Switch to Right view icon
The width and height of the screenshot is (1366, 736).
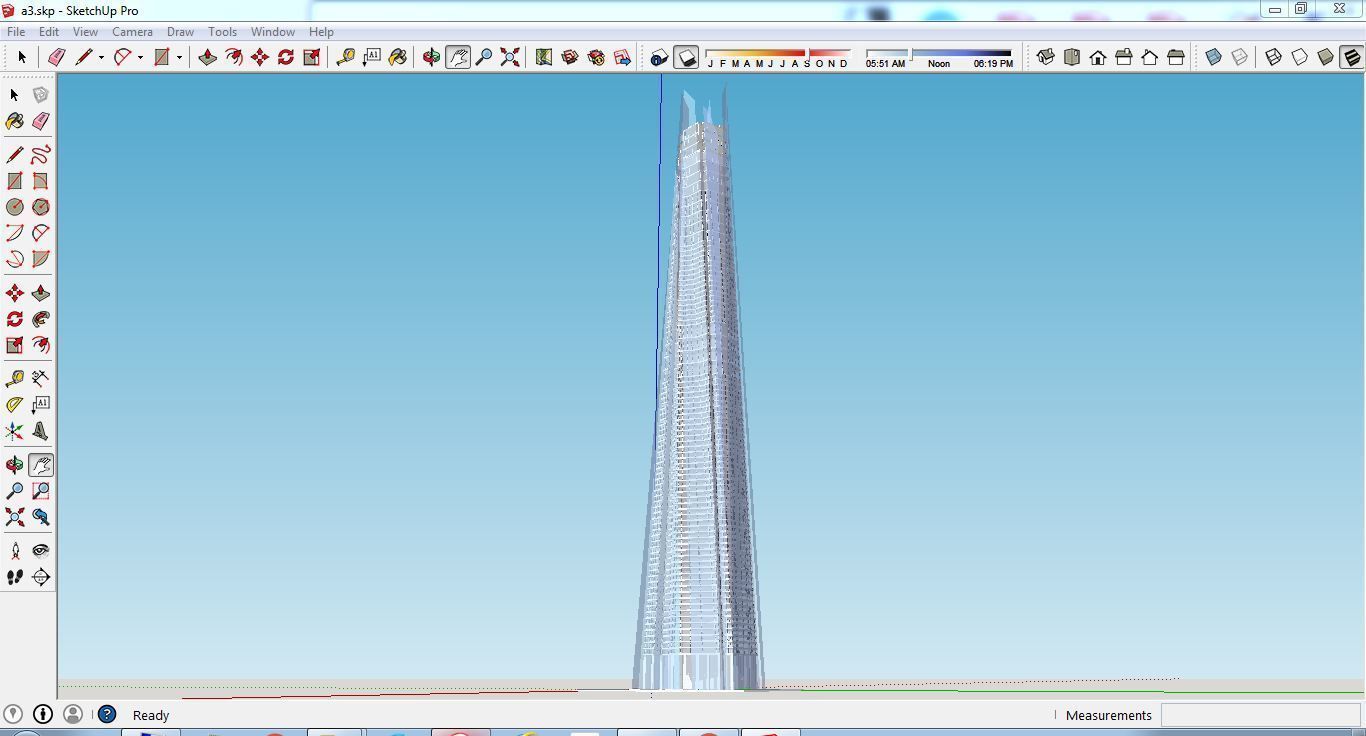pos(1123,58)
